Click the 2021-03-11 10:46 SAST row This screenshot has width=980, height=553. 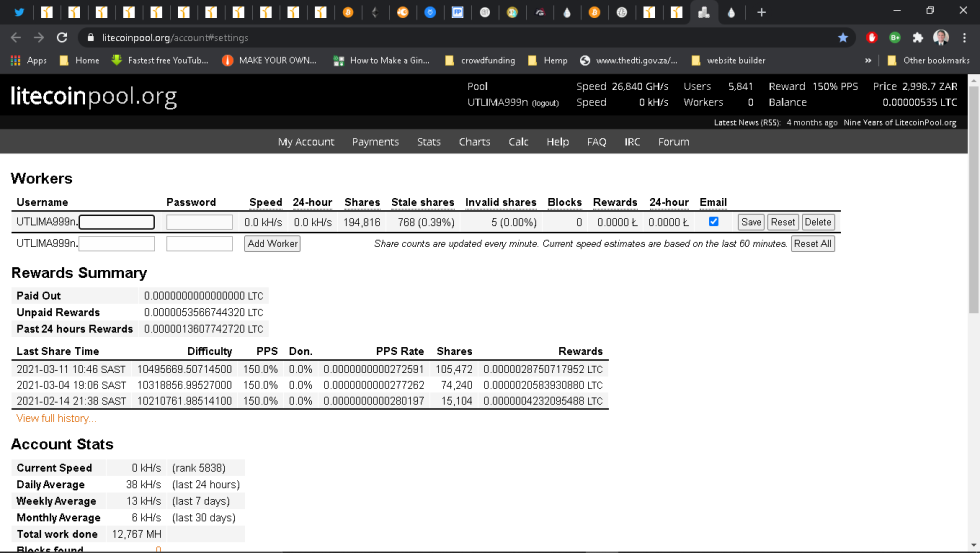(x=310, y=369)
